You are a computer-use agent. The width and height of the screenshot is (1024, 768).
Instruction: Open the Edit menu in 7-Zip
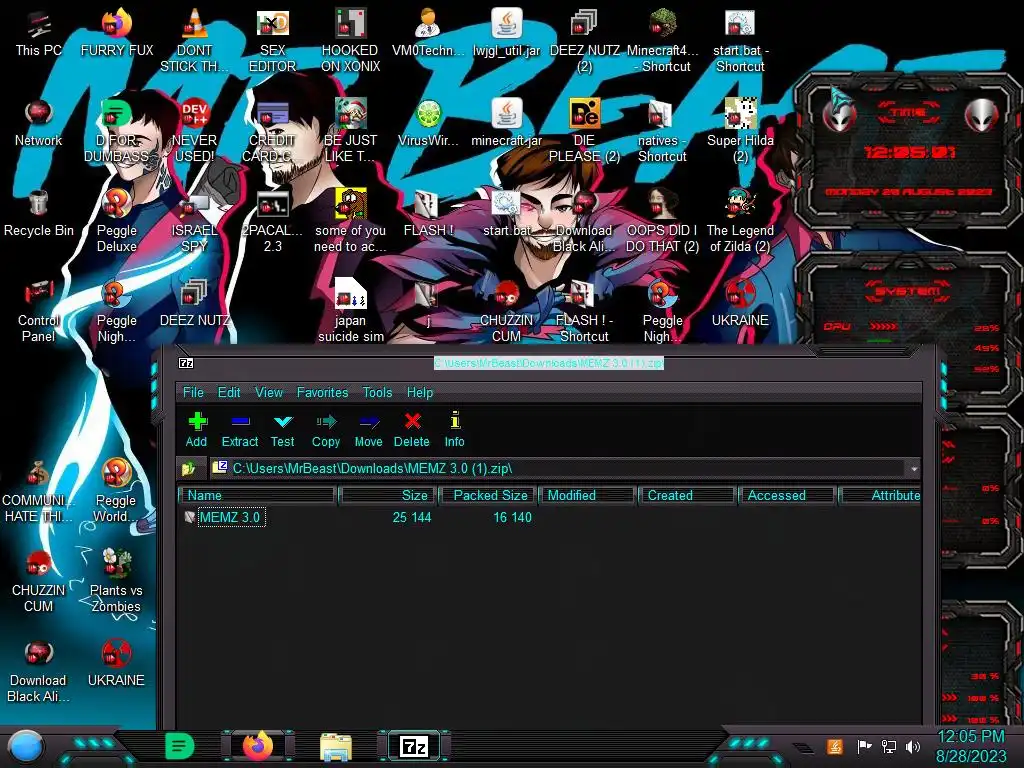[x=229, y=392]
